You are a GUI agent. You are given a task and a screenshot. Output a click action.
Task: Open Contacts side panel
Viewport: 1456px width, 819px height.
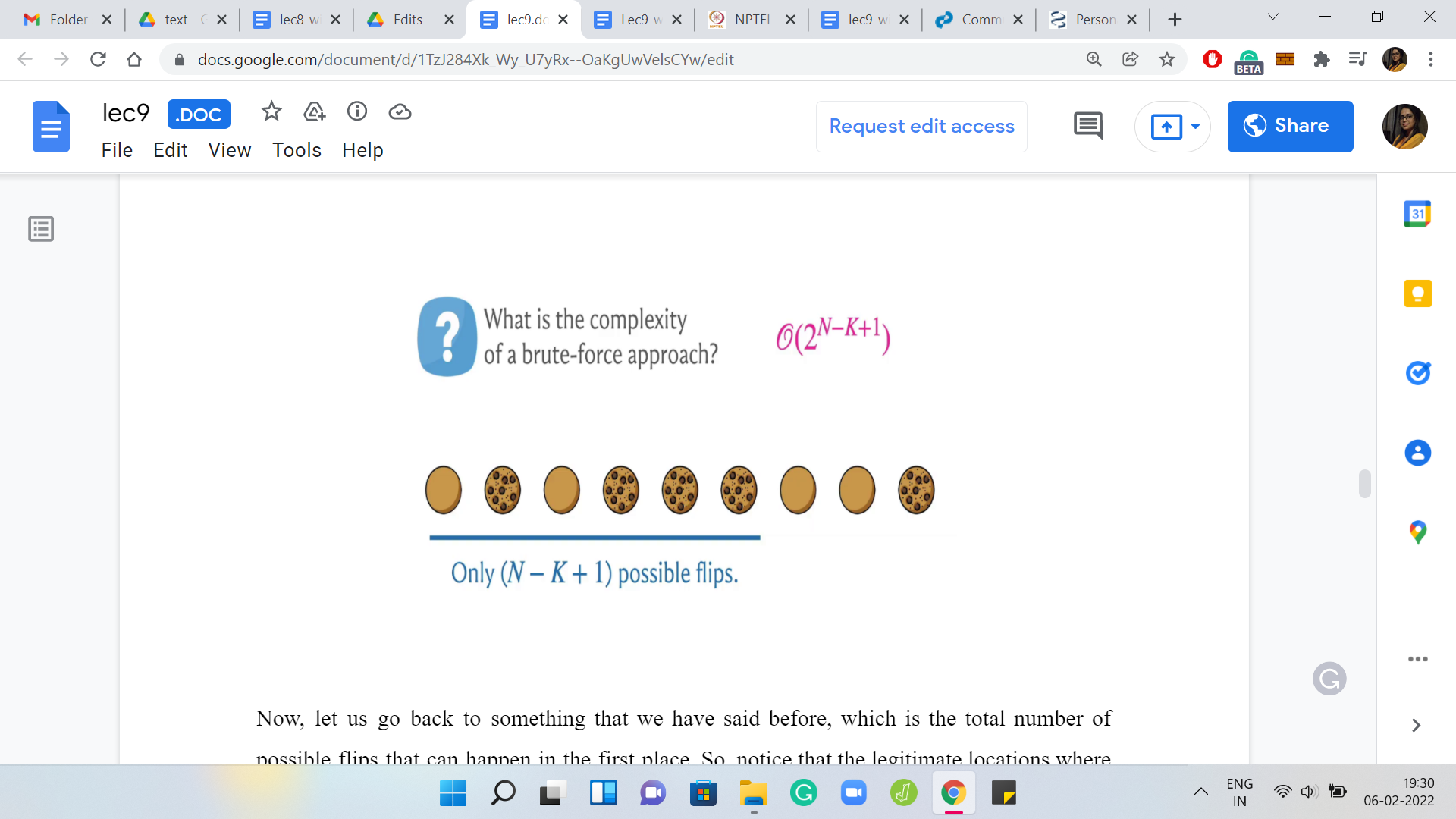click(1417, 453)
